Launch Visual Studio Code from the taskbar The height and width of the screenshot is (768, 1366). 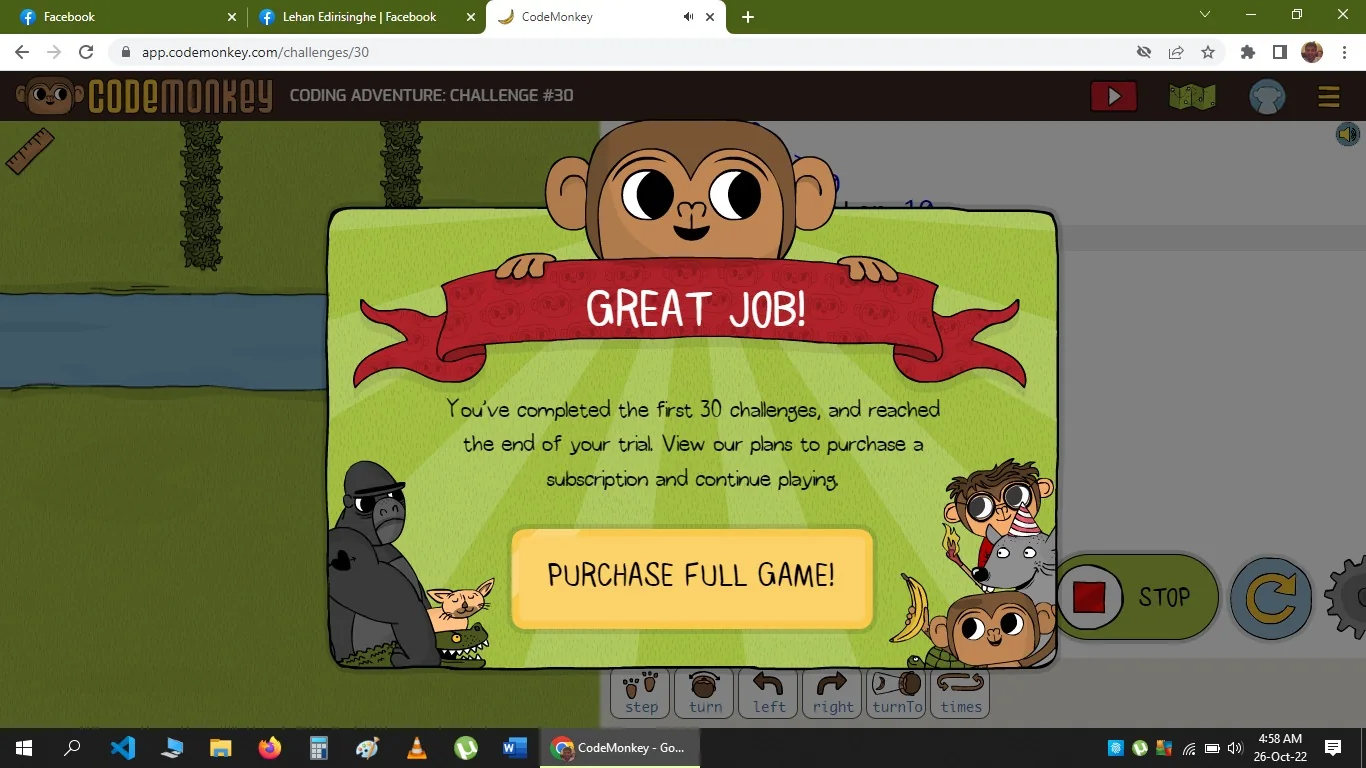(122, 747)
